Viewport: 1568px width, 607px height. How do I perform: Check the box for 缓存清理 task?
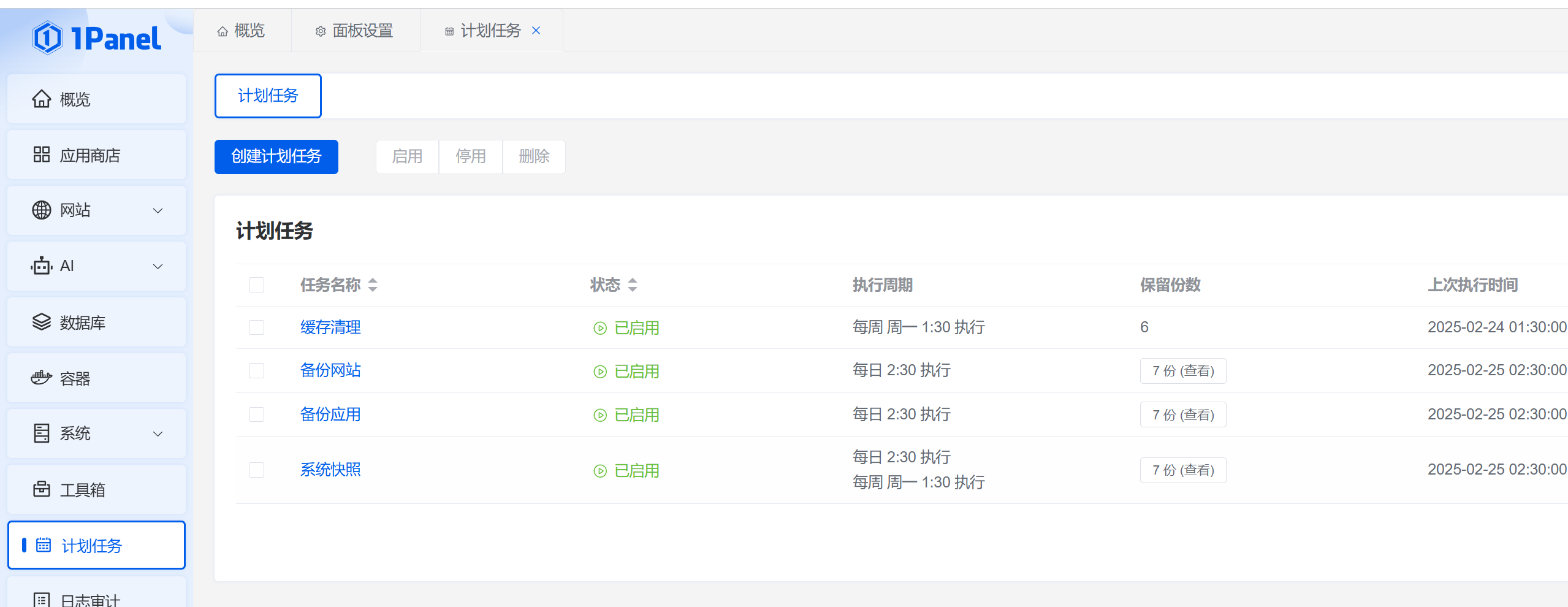[x=256, y=327]
